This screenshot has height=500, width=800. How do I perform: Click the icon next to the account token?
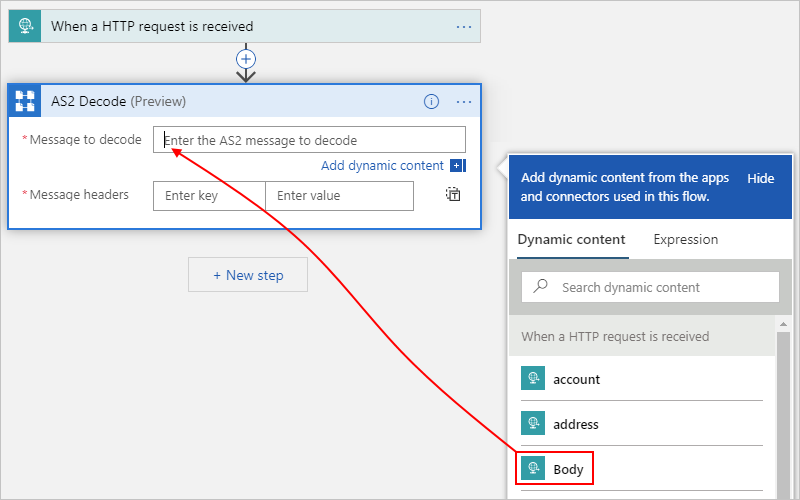533,378
